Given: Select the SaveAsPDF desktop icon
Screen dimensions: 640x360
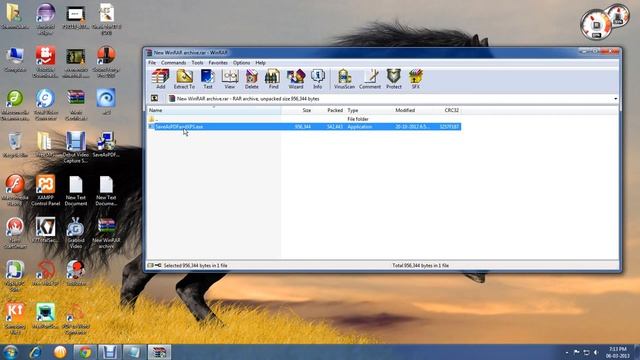Looking at the screenshot, I should (x=106, y=145).
